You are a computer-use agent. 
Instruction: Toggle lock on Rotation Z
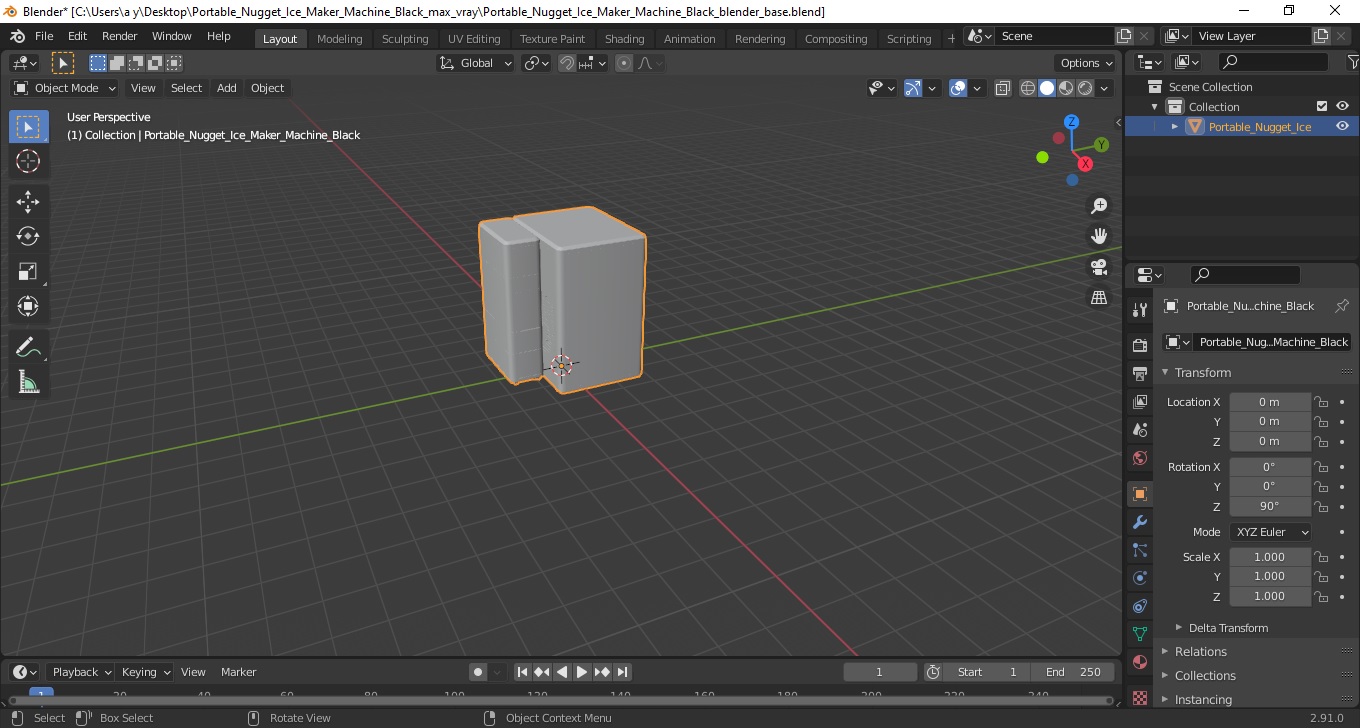(x=1321, y=506)
